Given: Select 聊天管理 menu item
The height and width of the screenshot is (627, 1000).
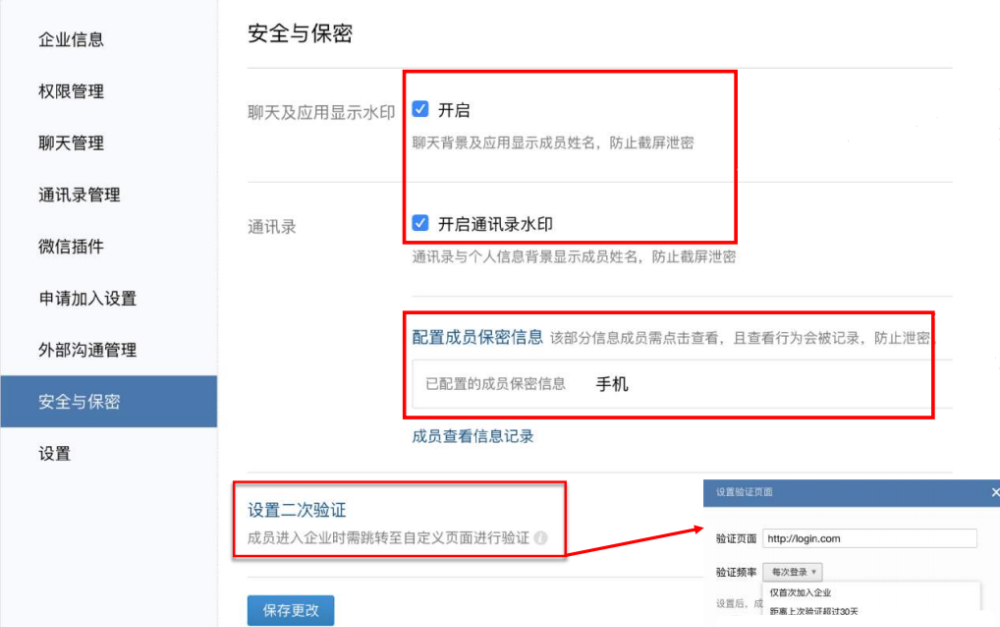Looking at the screenshot, I should point(71,143).
